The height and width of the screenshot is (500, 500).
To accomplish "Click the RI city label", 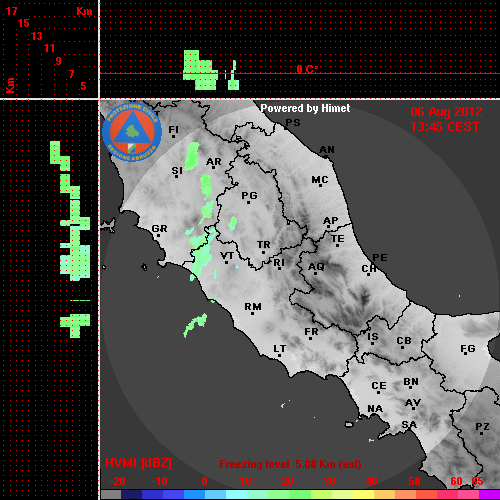I will 279,262.
